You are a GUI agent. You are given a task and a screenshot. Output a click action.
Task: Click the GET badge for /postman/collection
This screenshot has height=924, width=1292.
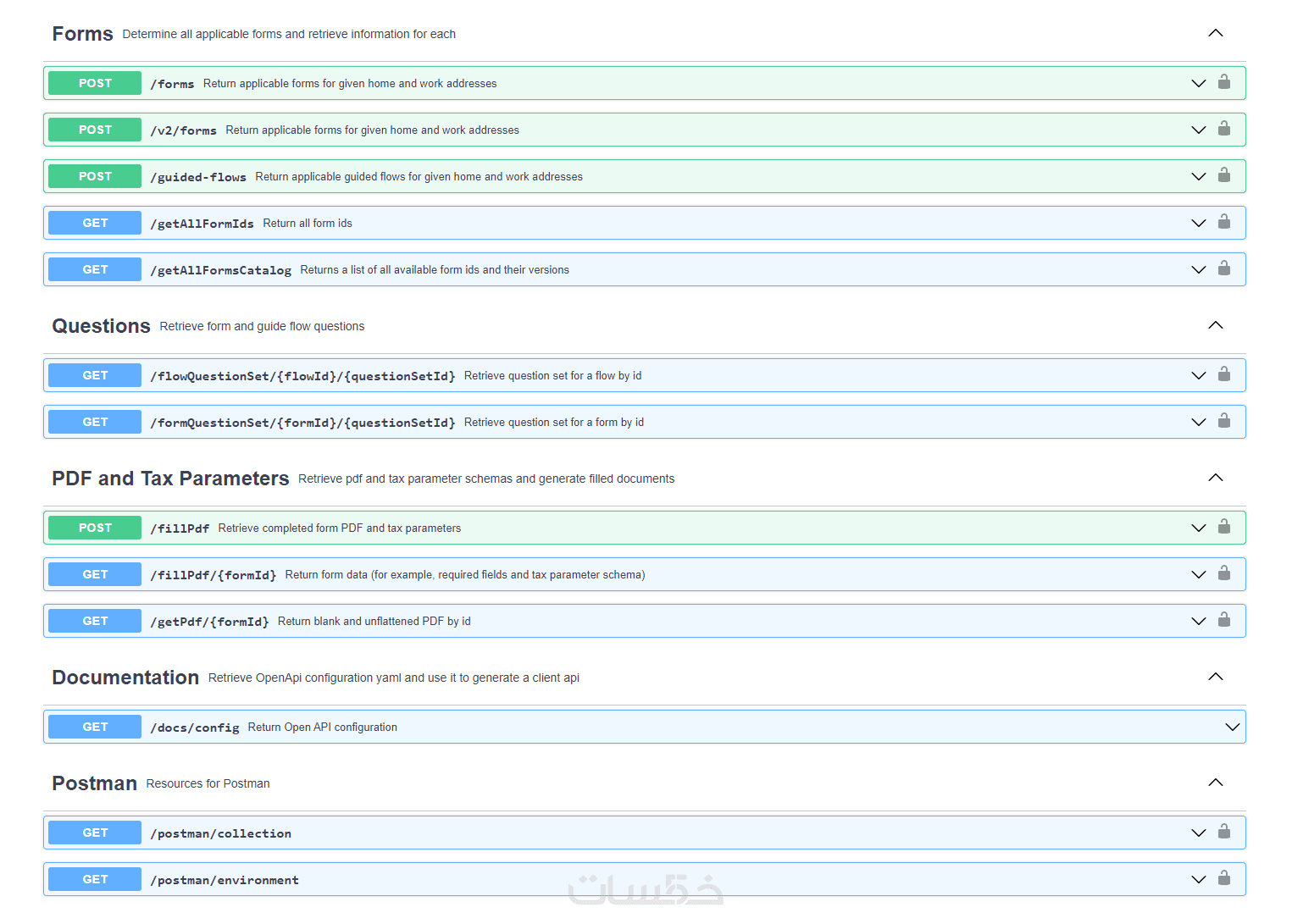95,833
